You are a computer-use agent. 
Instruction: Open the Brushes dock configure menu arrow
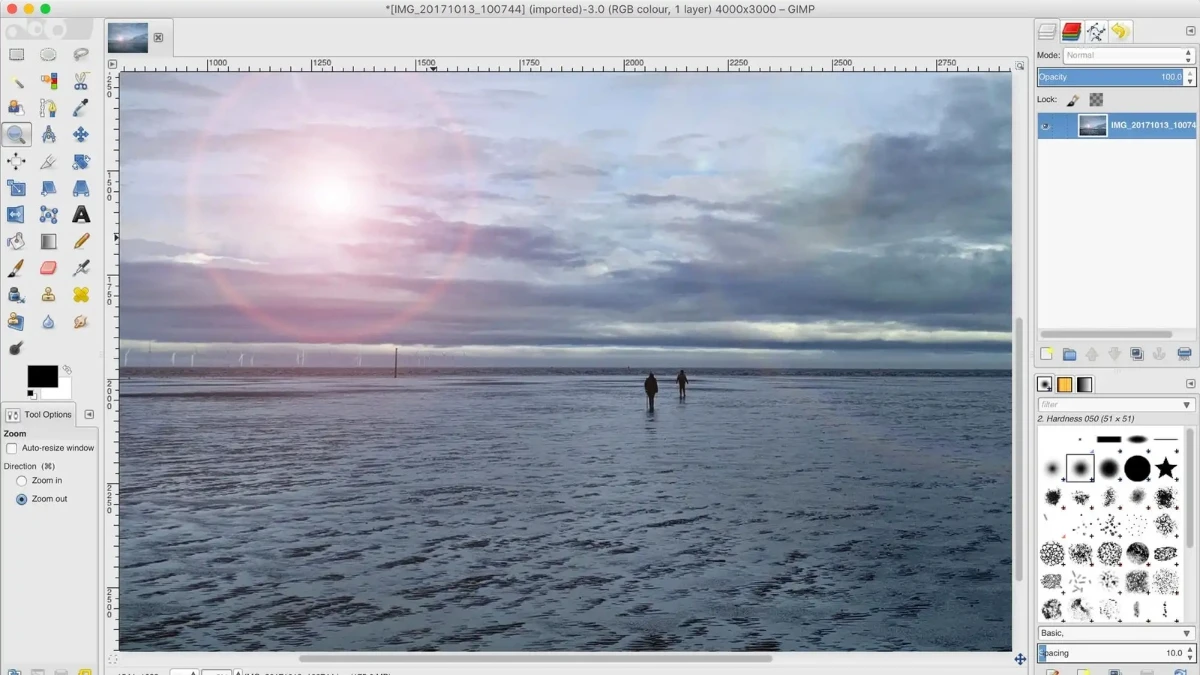pyautogui.click(x=1190, y=384)
